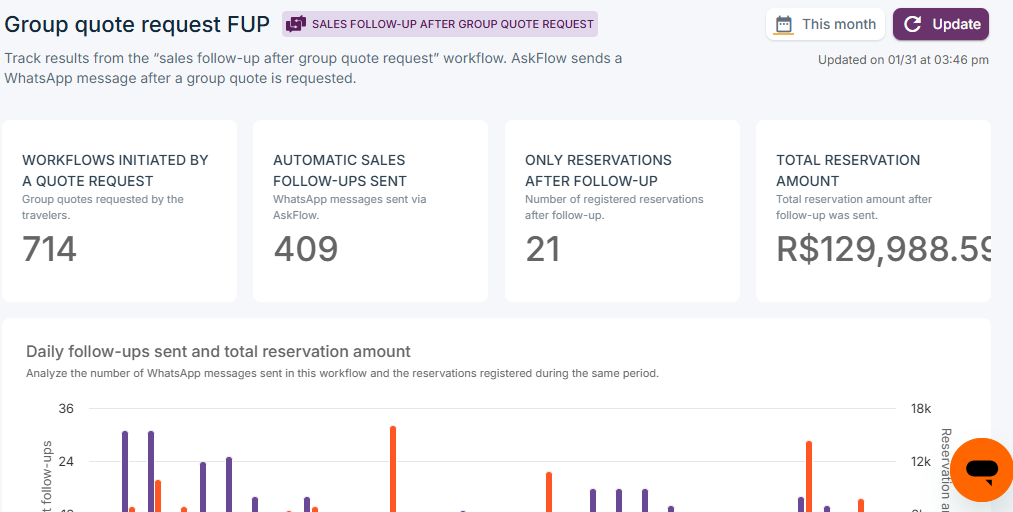Screen dimensions: 1013x512
Task: Click the Daily follow-ups sent chart title
Action: [218, 351]
